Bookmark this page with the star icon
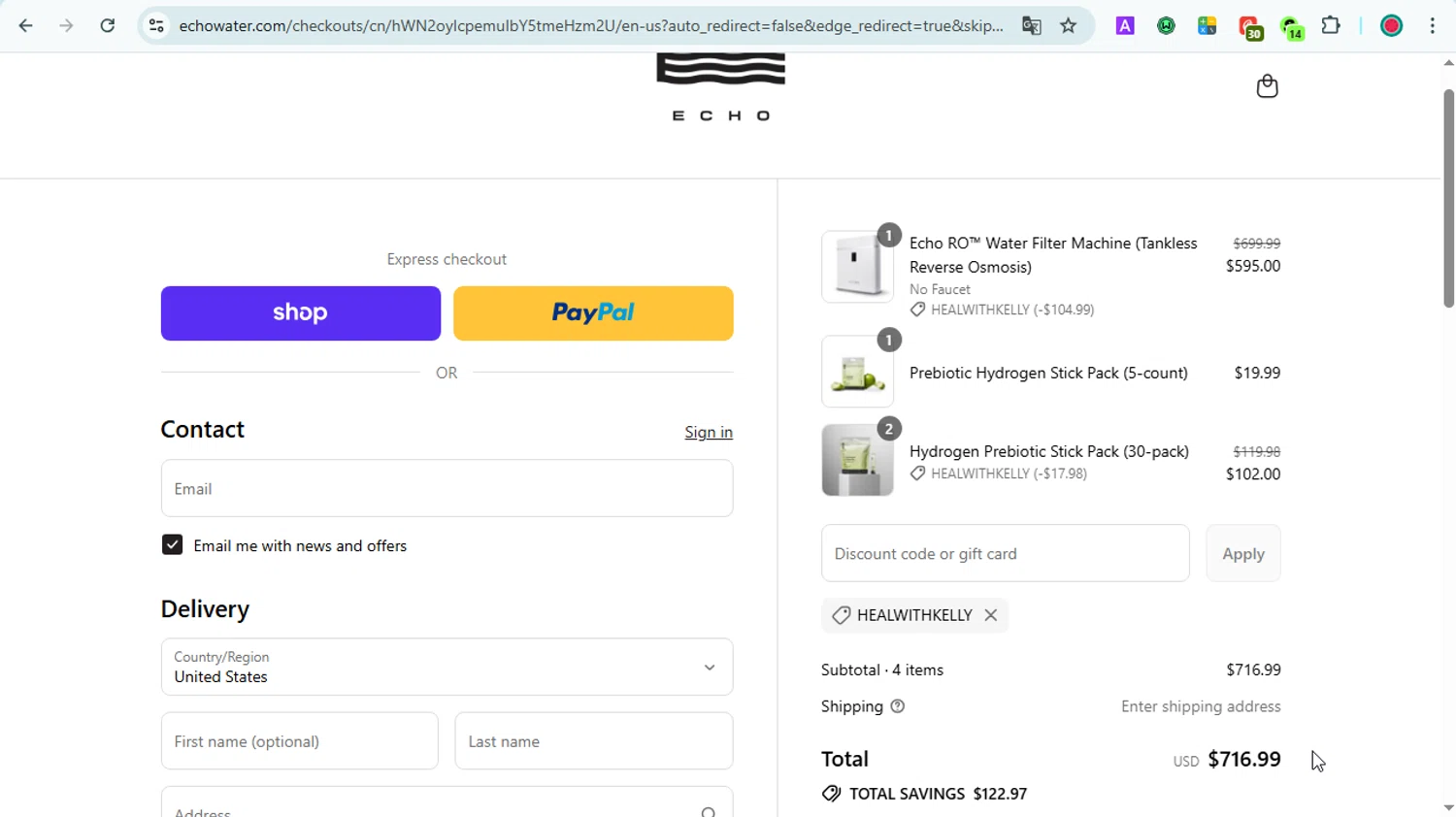This screenshot has width=1456, height=817. [1069, 26]
